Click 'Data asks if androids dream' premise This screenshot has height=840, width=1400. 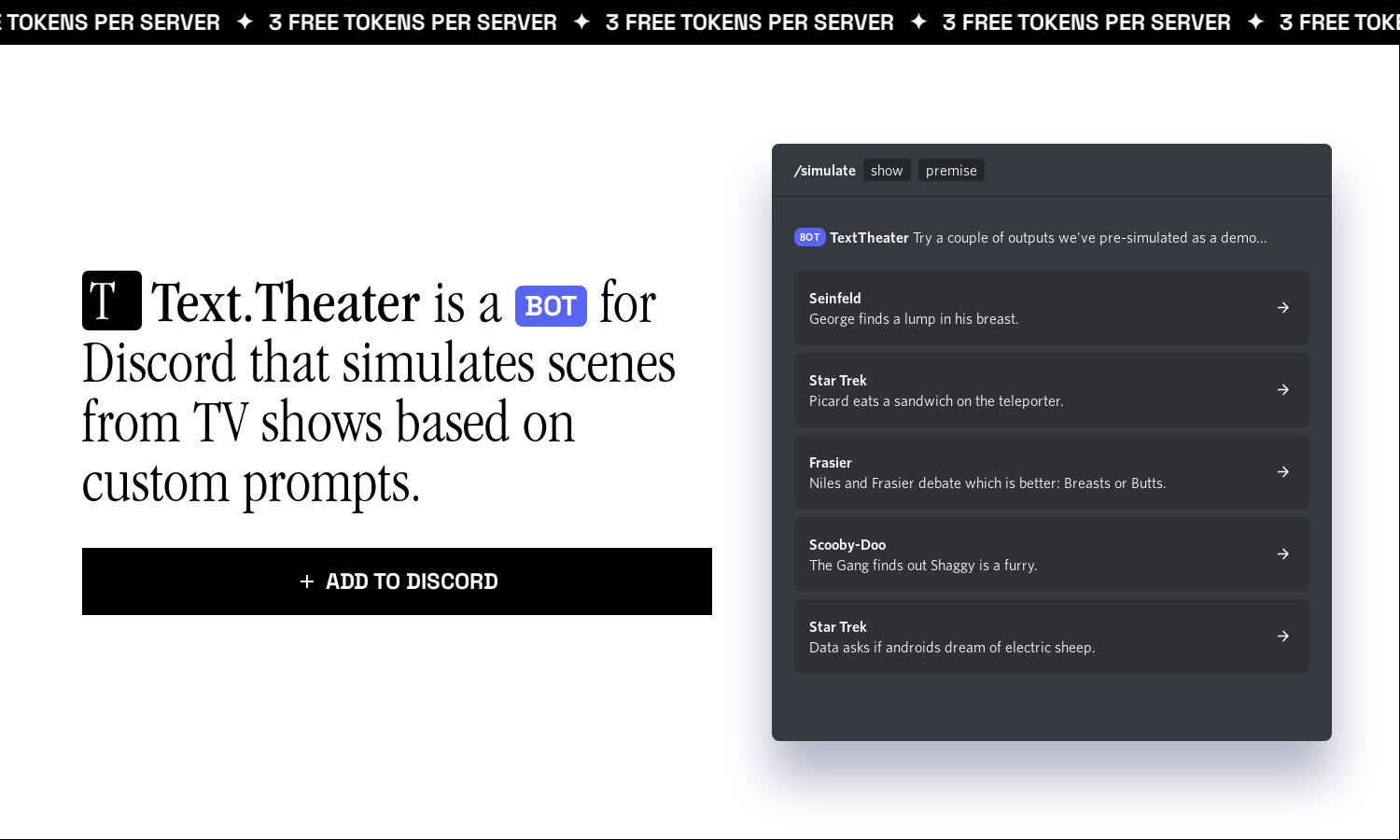[952, 648]
